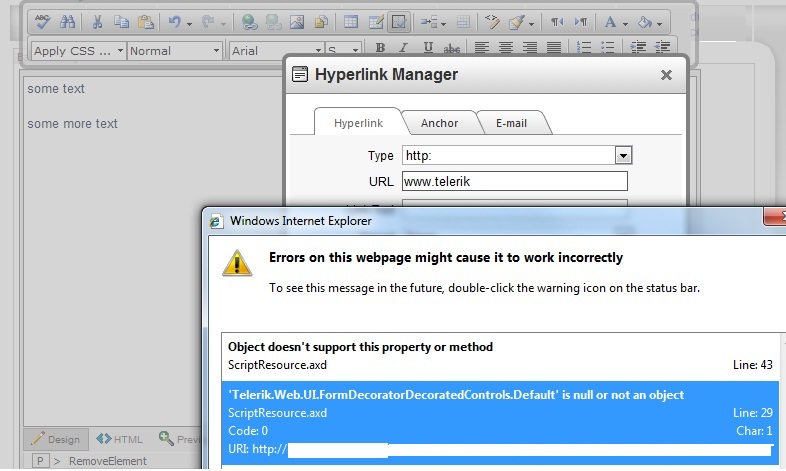
Task: Switch editor to Preview mode
Action: [179, 439]
